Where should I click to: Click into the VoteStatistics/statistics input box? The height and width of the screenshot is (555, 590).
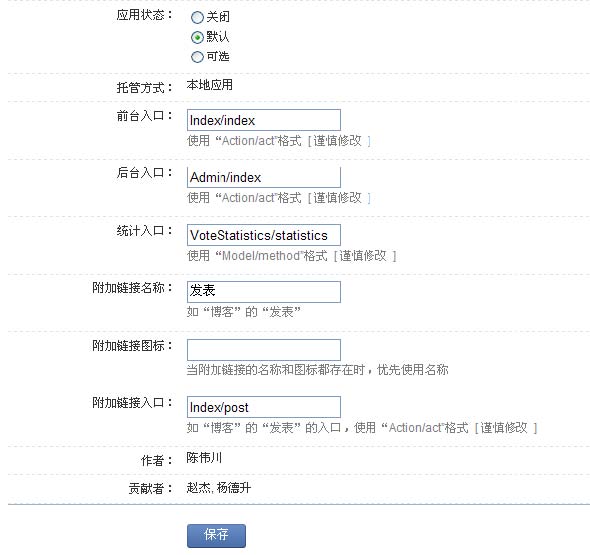264,235
